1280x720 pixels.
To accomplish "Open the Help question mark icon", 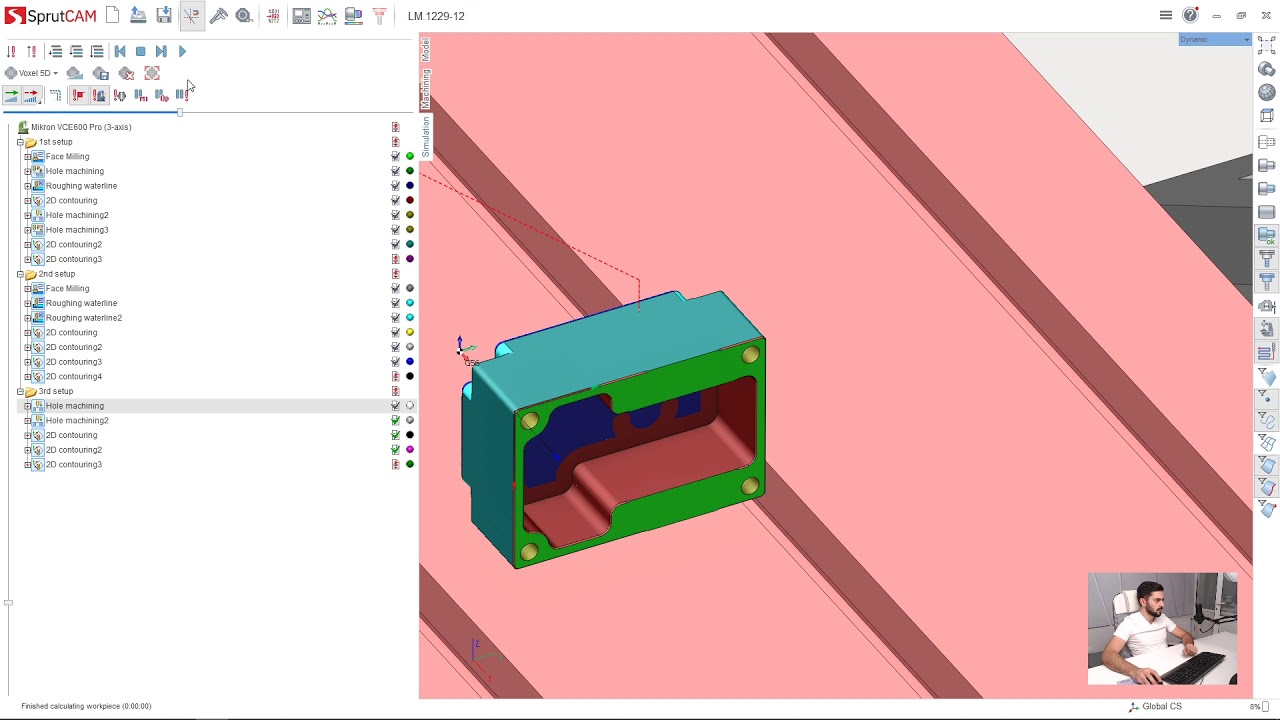I will coord(1190,15).
